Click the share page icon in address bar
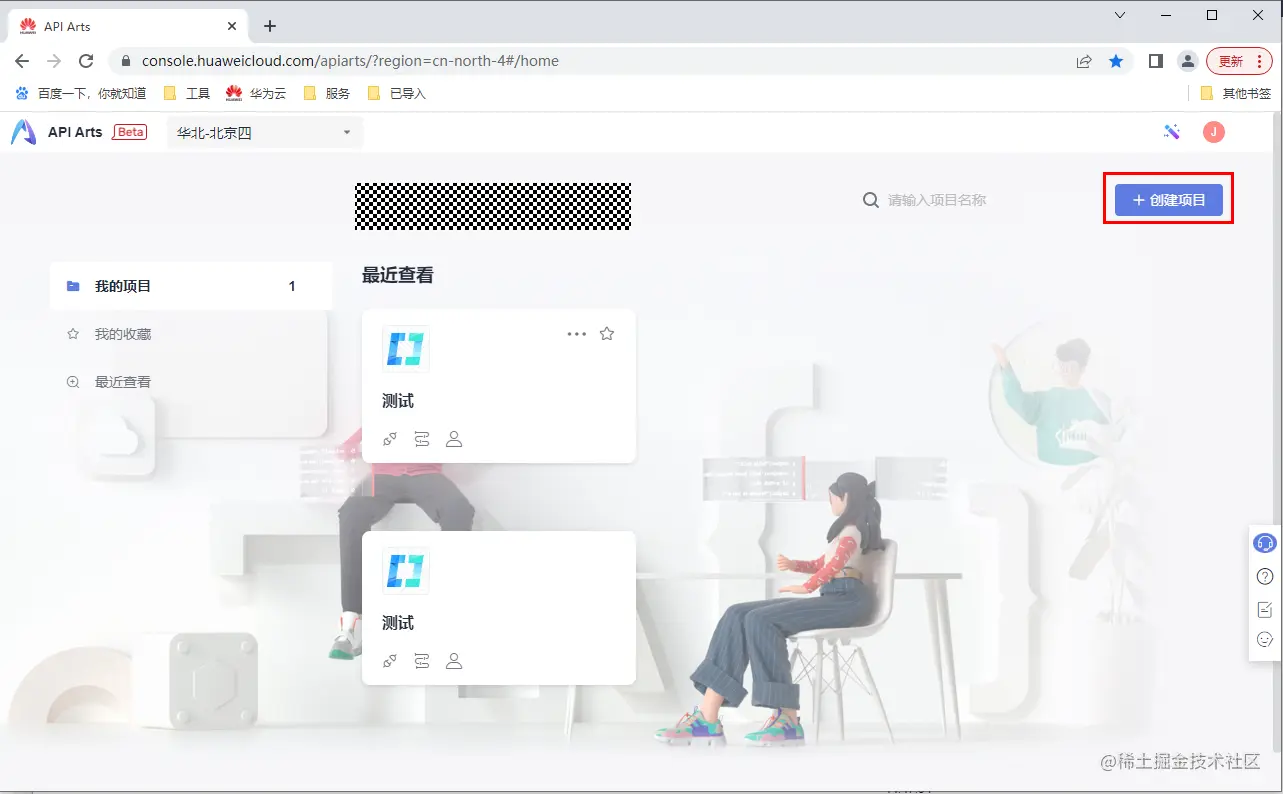Image resolution: width=1283 pixels, height=794 pixels. 1084,61
